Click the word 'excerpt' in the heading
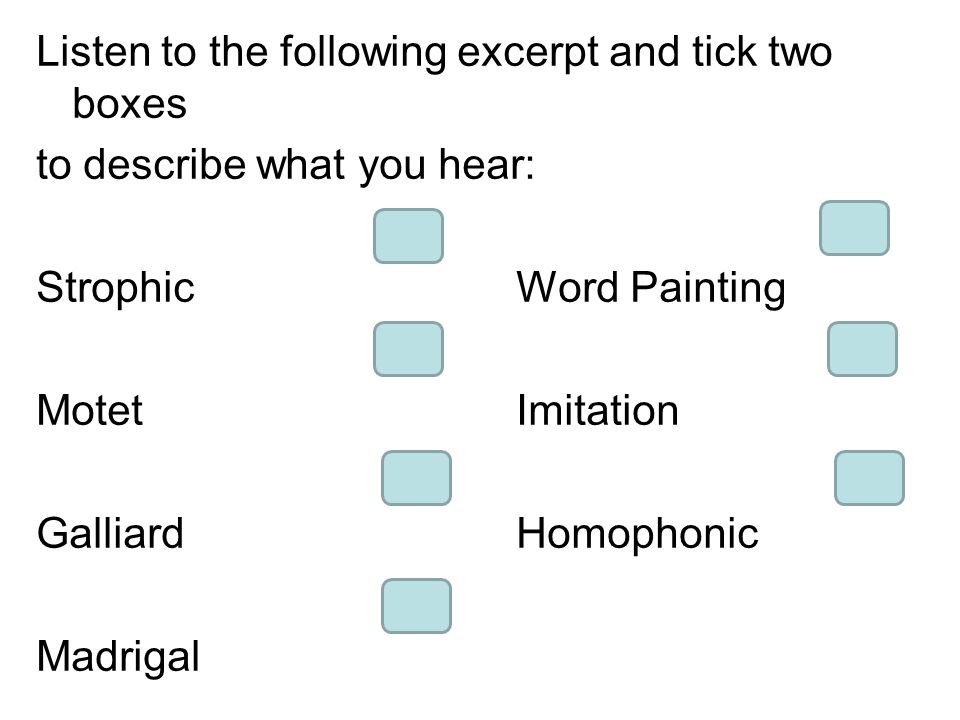 (x=528, y=53)
